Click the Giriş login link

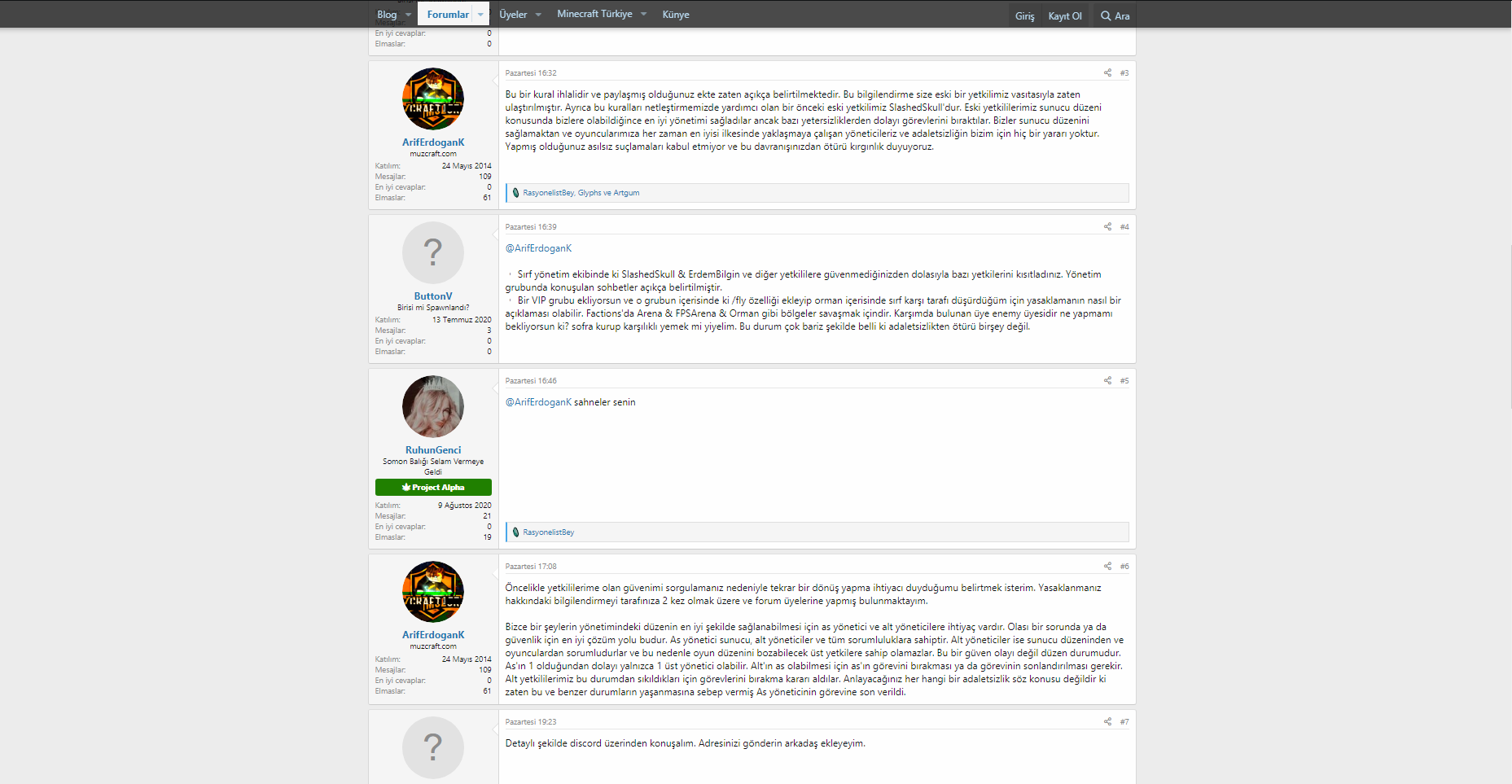[x=1025, y=16]
